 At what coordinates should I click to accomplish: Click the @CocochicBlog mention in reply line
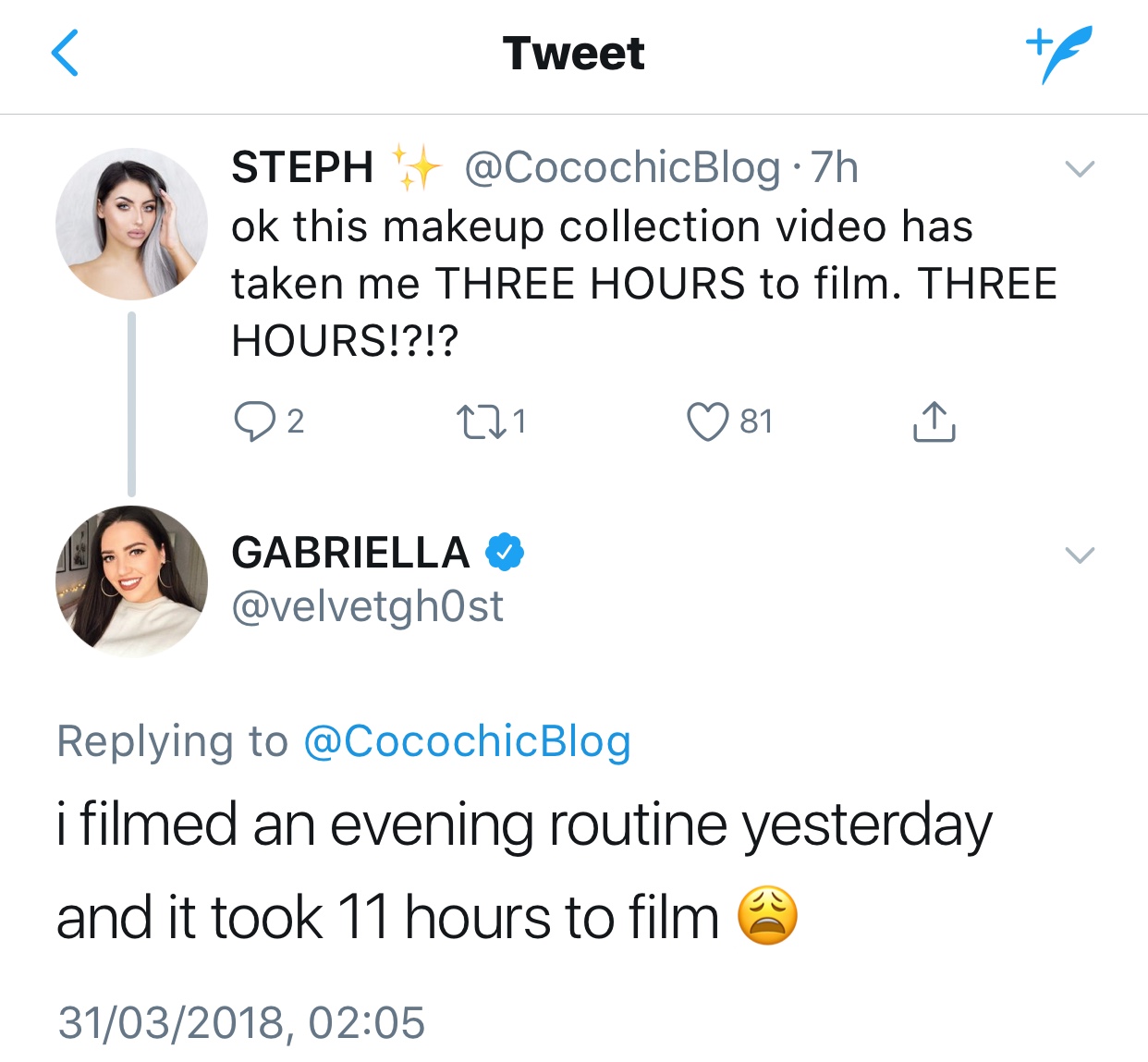(x=467, y=741)
